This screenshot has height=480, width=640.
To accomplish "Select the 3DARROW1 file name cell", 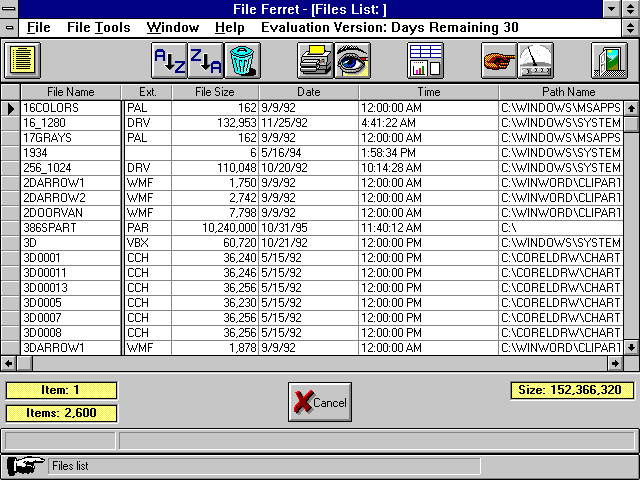I will pos(70,348).
